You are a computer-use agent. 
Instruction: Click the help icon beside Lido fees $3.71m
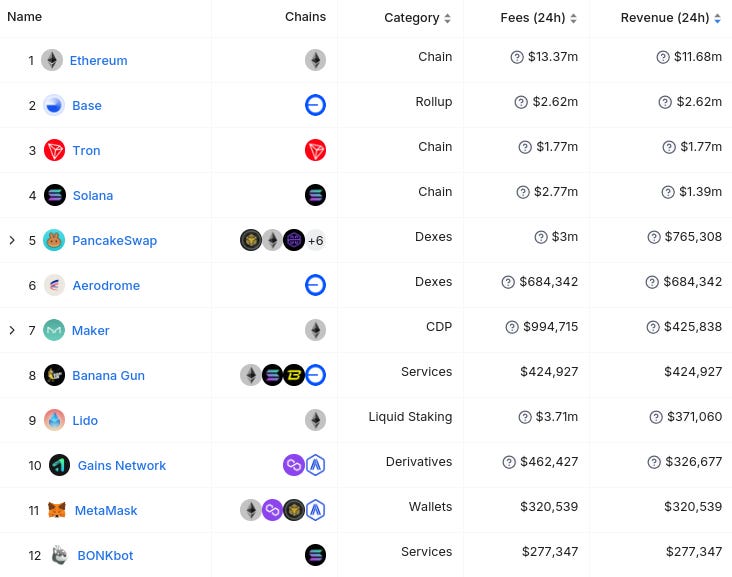525,417
